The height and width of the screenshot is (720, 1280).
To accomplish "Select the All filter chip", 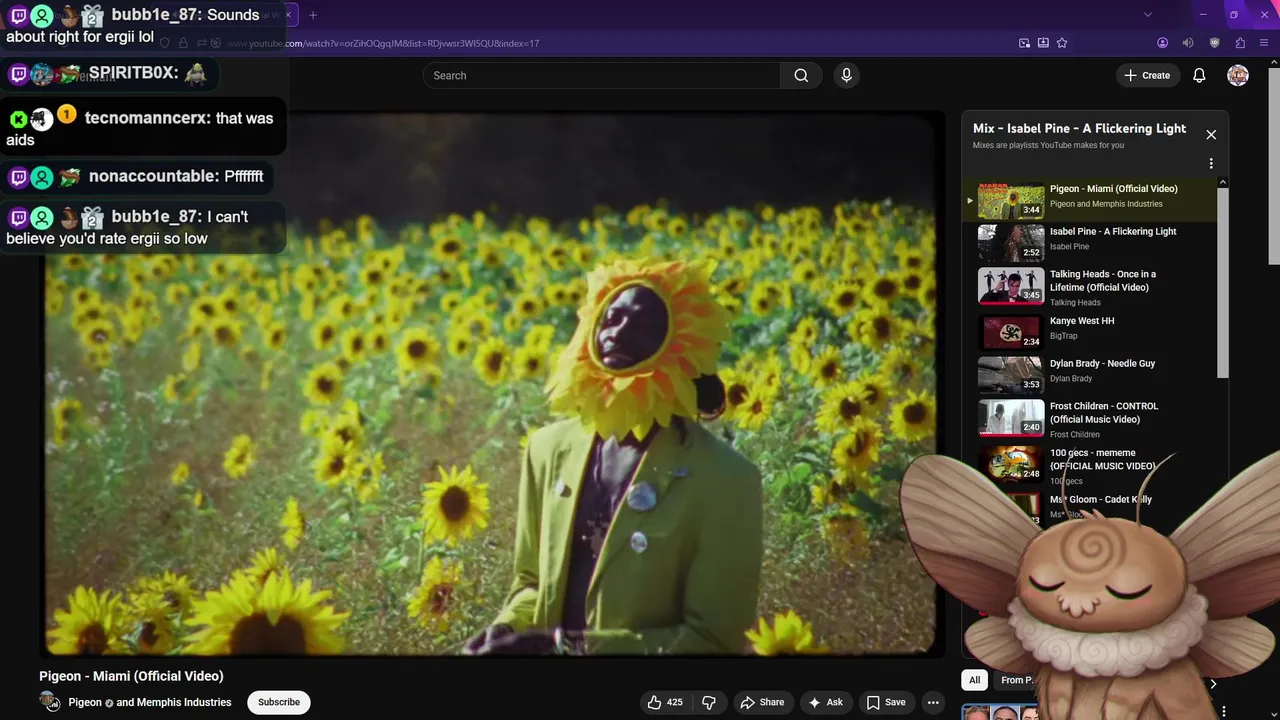I will [x=974, y=680].
